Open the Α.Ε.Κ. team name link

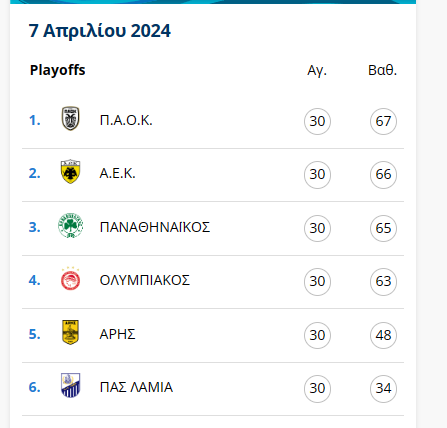[x=118, y=174]
